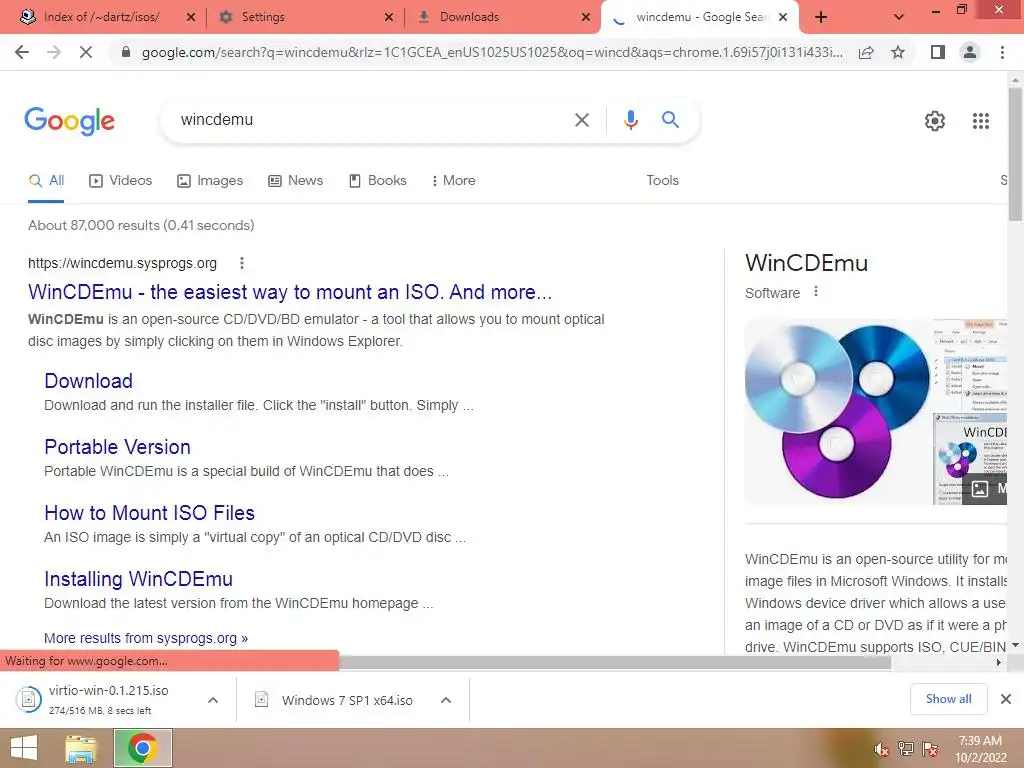Screen dimensions: 1024x768
Task: Open WinCDEmu easiest way to mount result
Action: [x=290, y=292]
